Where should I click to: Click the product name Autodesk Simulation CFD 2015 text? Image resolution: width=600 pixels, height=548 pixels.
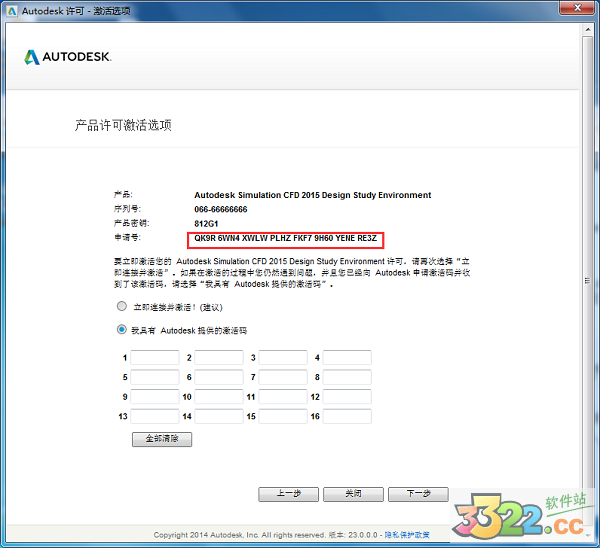pos(313,195)
